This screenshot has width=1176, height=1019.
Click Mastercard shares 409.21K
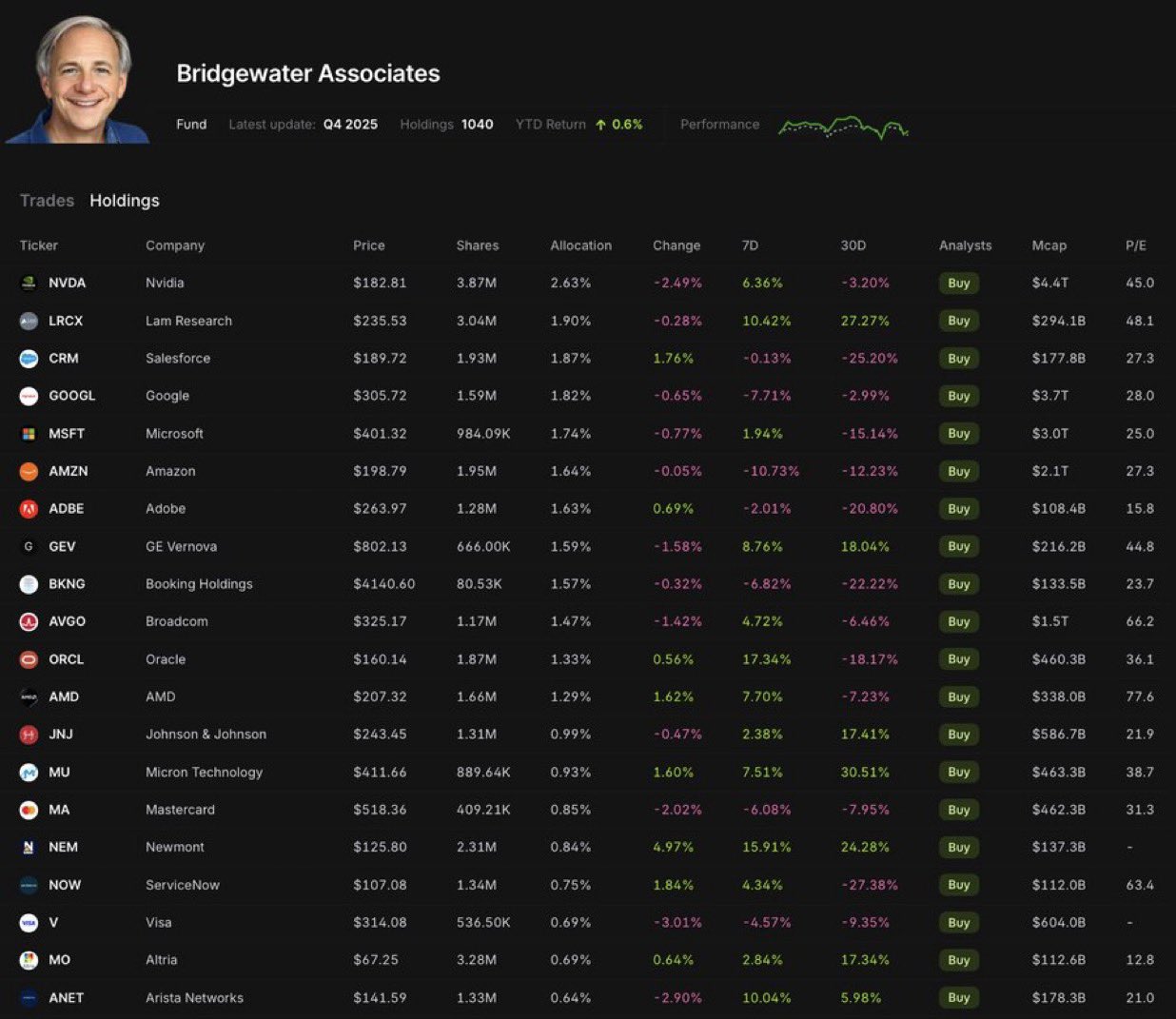point(483,810)
